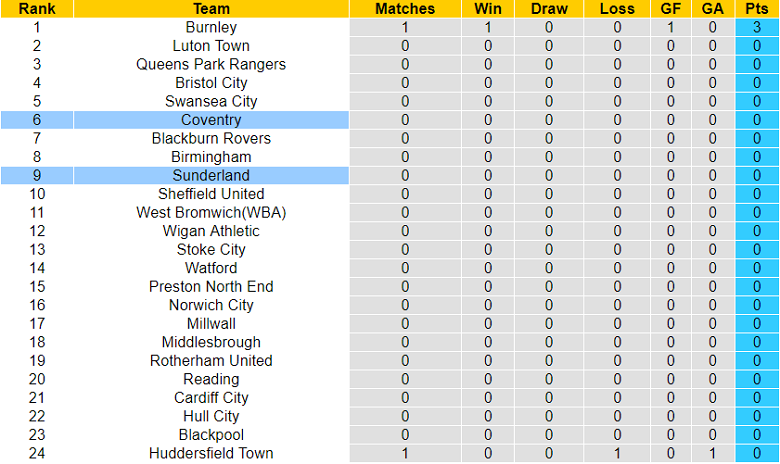Select the Luton Town team link
The width and height of the screenshot is (780, 464).
pos(211,46)
